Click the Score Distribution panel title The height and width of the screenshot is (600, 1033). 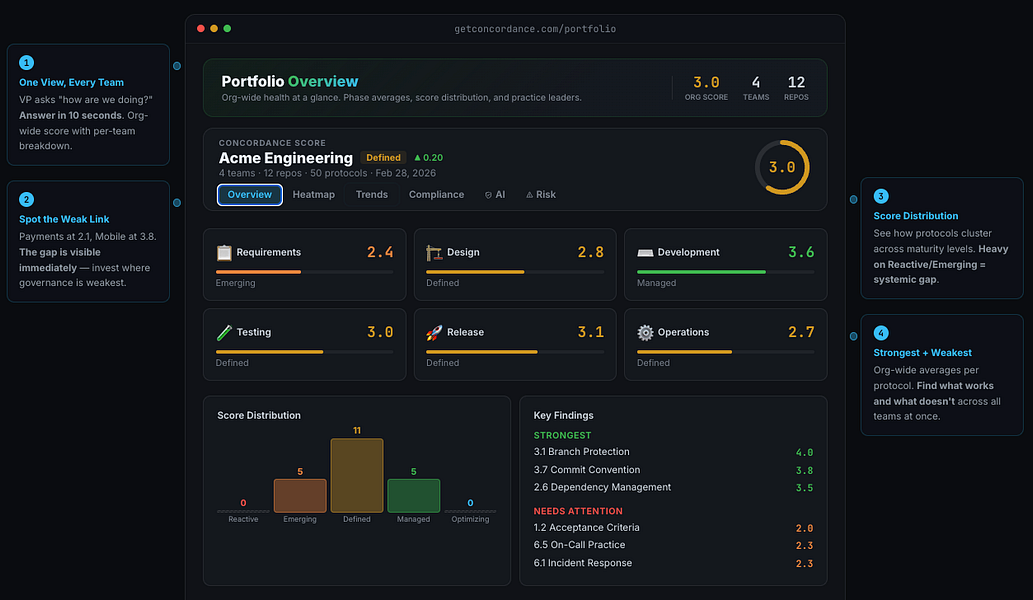[x=259, y=416]
